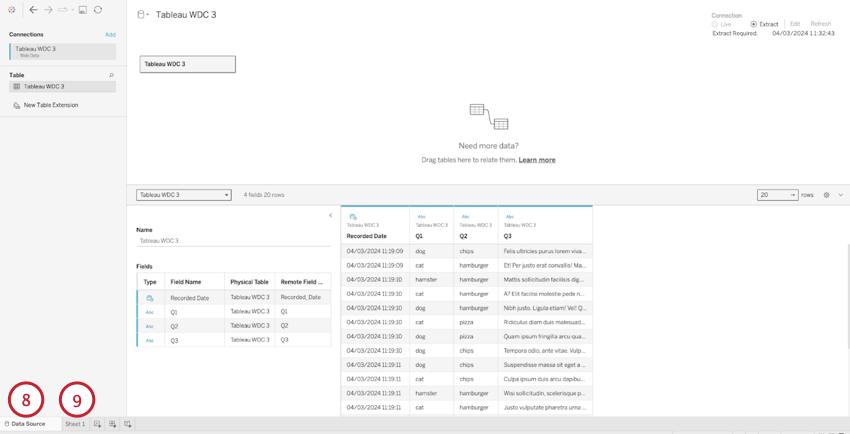Click the search icon beside Table
Image resolution: width=850 pixels, height=434 pixels.
pos(112,75)
